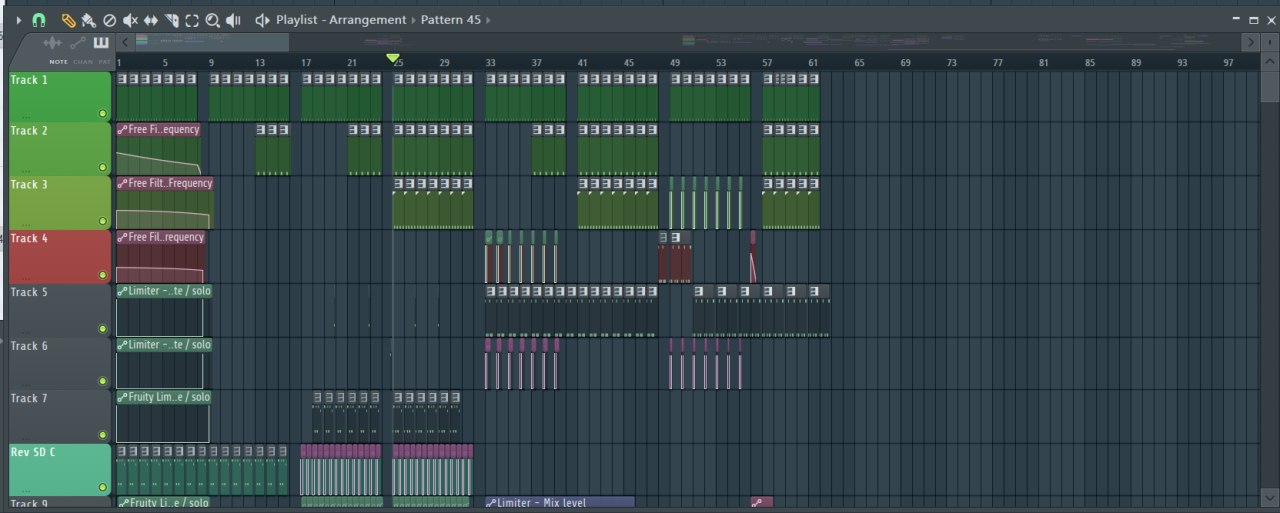Jump to bar 65 on timeline ruler
1280x513 pixels.
859,63
